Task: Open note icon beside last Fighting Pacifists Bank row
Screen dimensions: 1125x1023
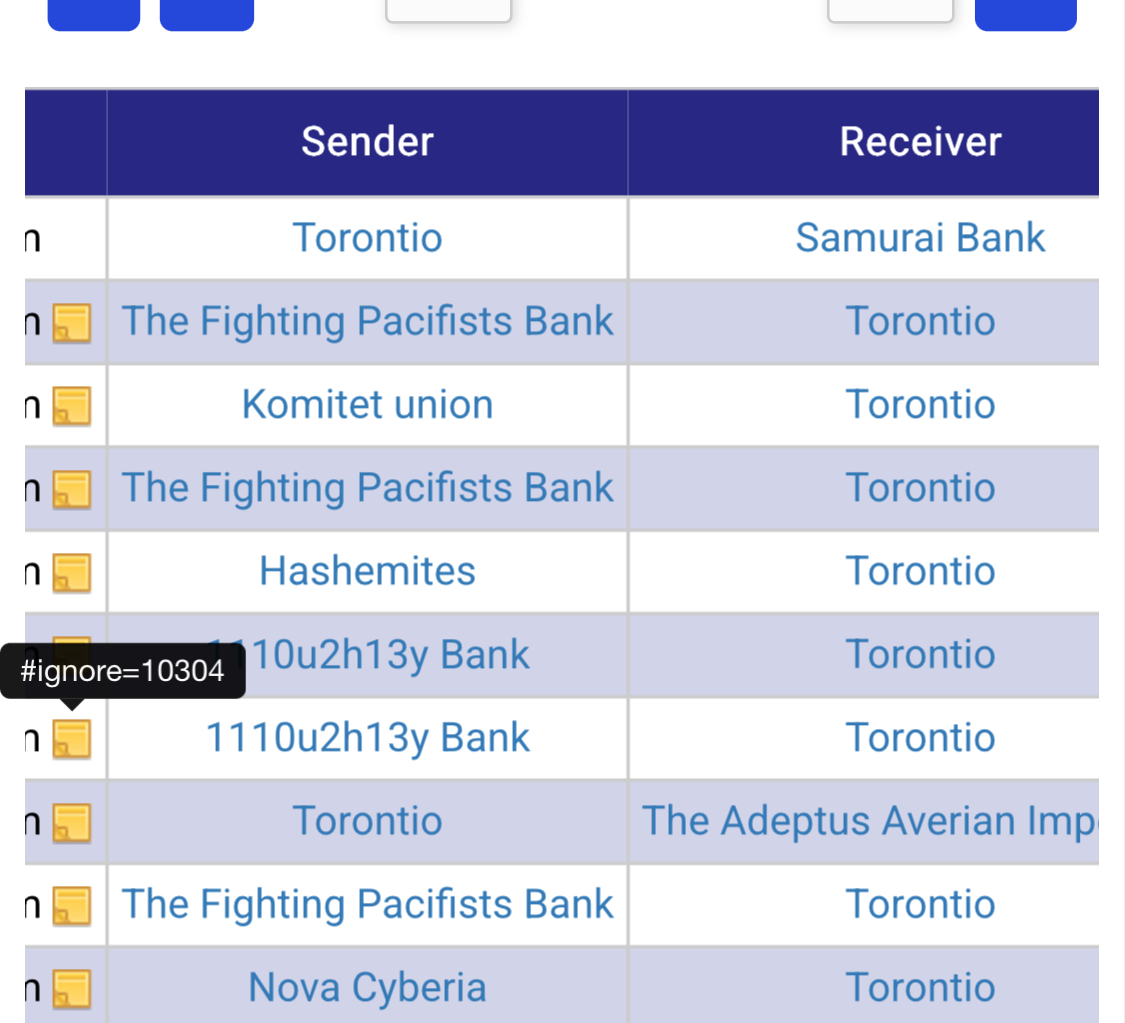Action: point(72,905)
